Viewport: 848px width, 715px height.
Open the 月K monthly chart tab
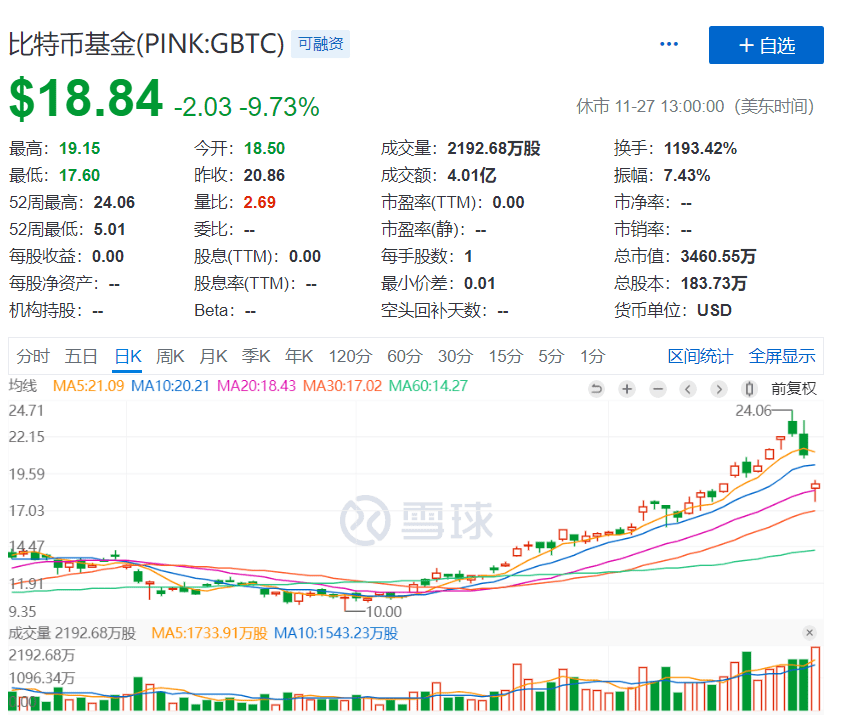click(x=213, y=356)
